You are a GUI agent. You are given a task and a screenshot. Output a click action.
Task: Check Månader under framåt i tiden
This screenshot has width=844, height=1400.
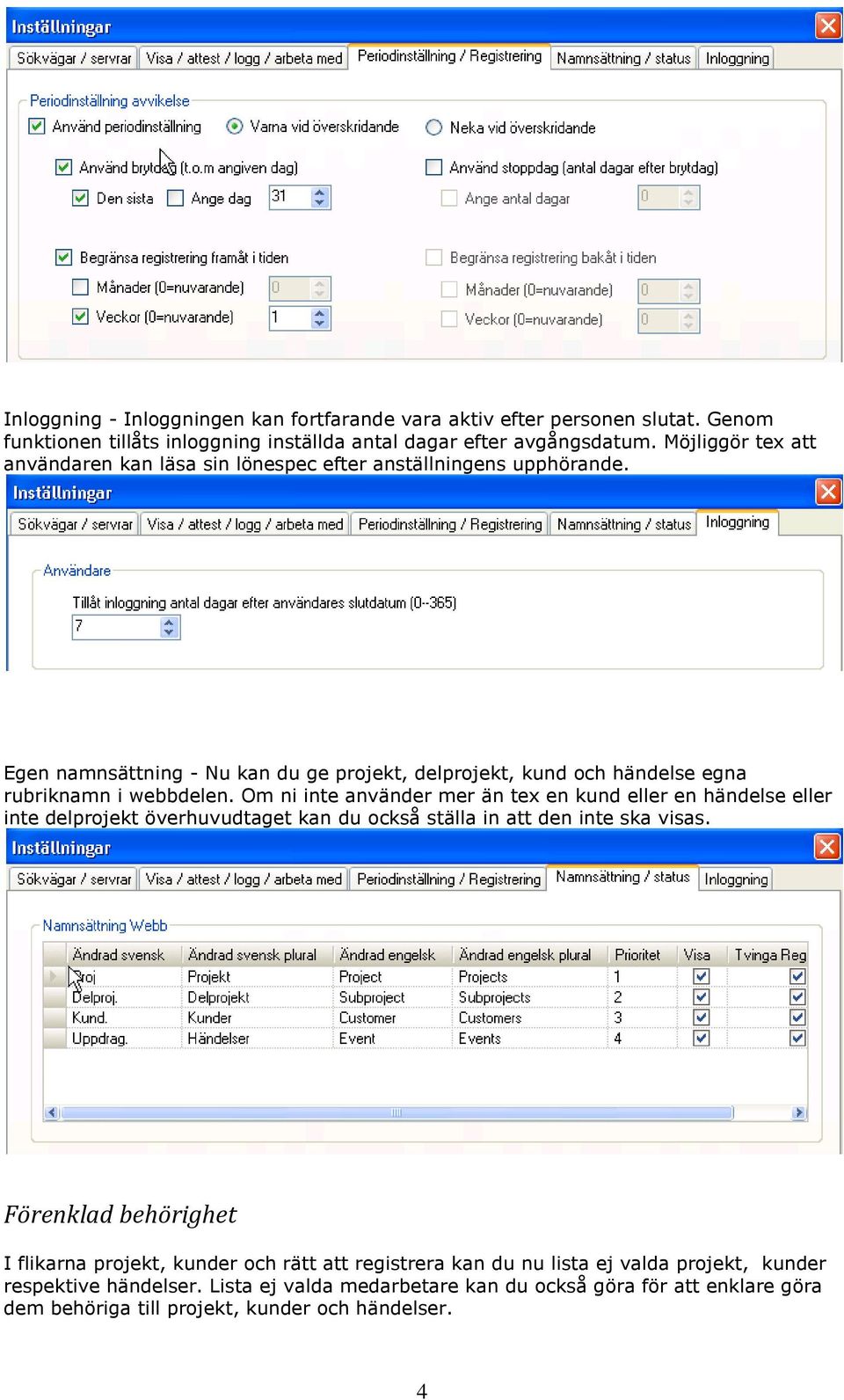tap(80, 287)
